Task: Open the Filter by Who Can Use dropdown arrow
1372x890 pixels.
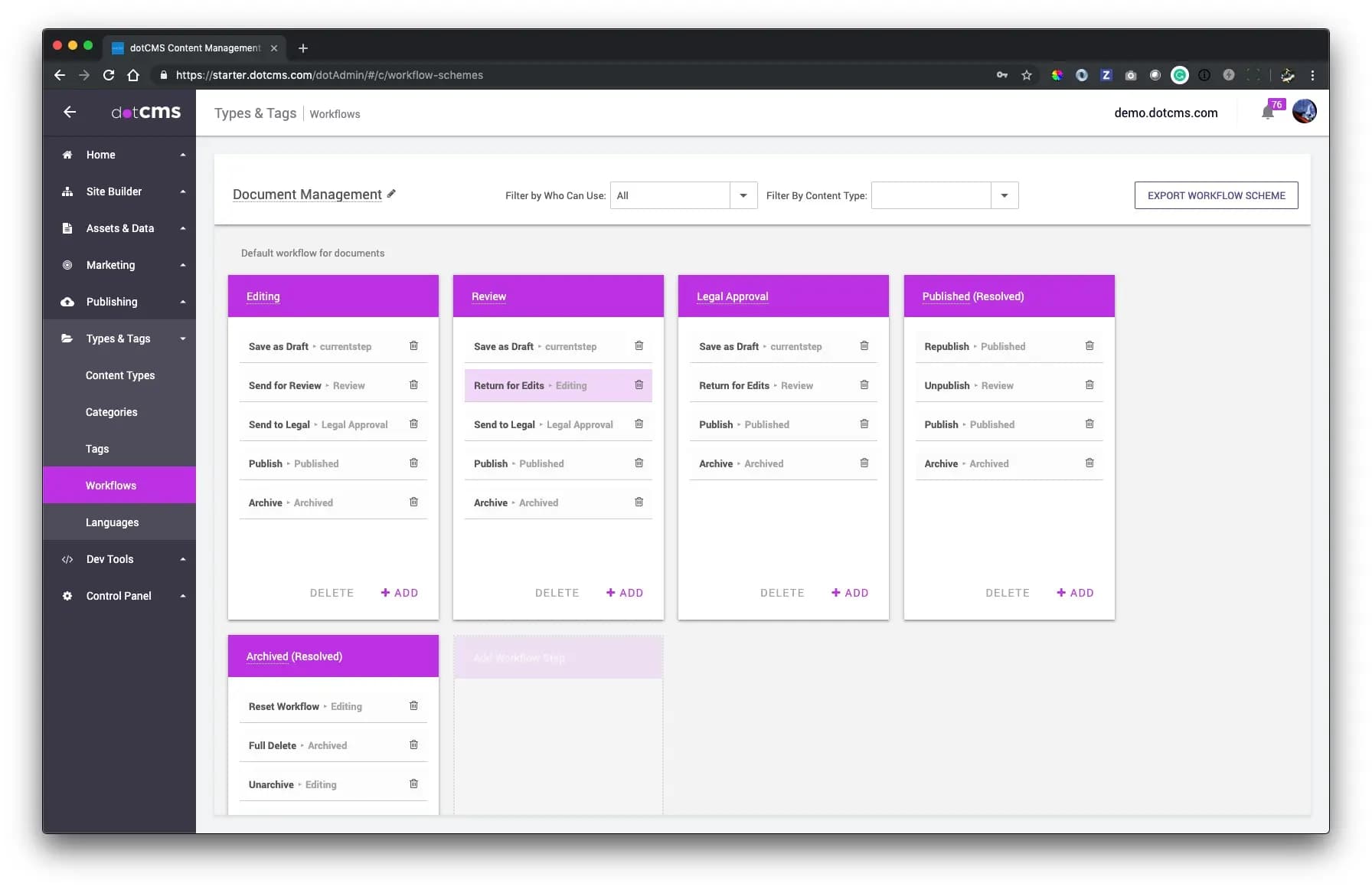Action: coord(743,195)
